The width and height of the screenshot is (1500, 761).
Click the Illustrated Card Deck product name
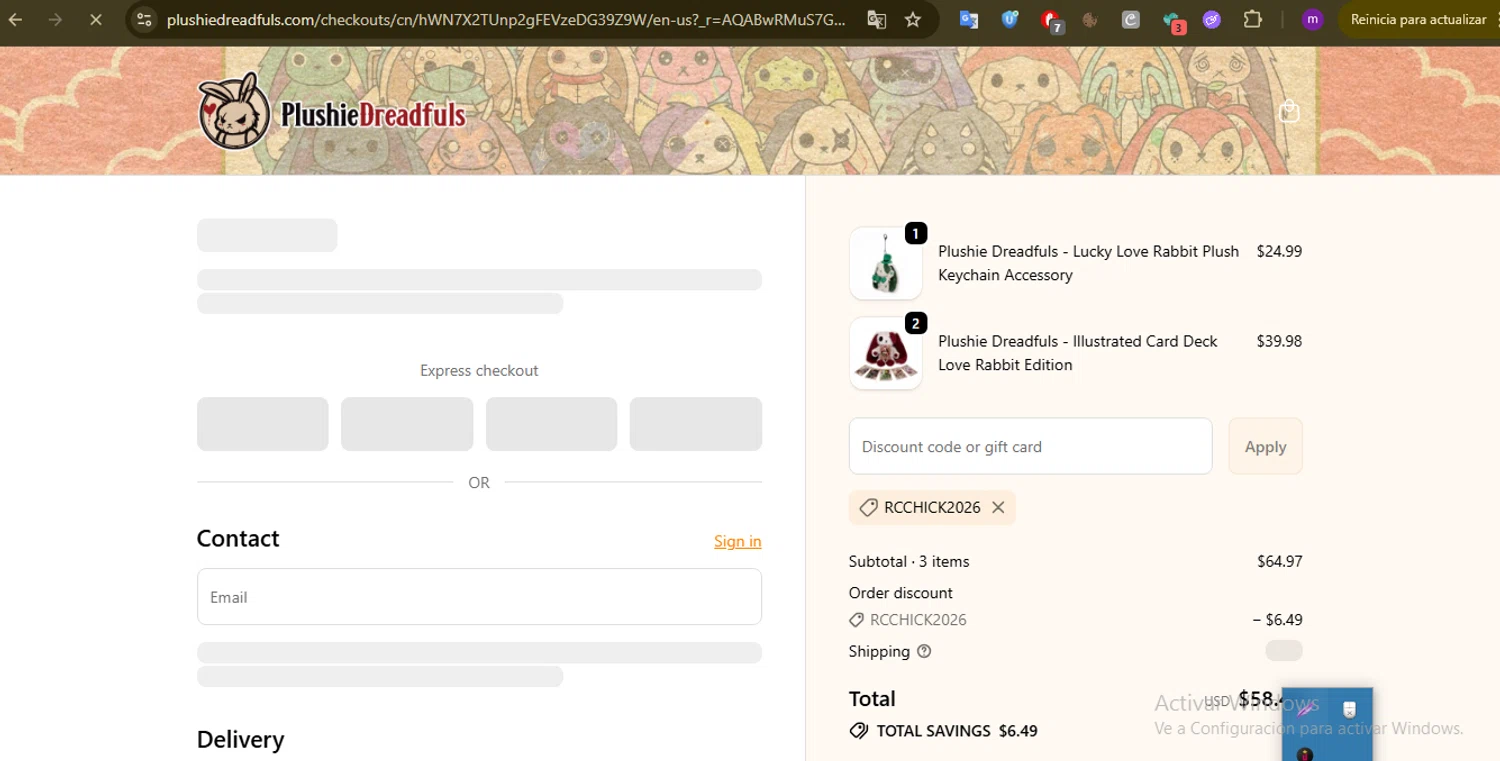coord(1077,353)
